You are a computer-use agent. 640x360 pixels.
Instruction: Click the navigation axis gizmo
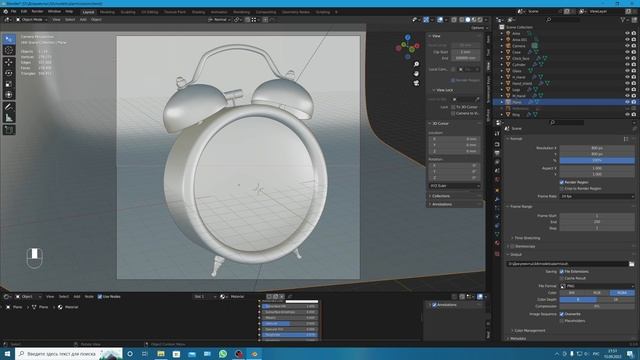(407, 47)
